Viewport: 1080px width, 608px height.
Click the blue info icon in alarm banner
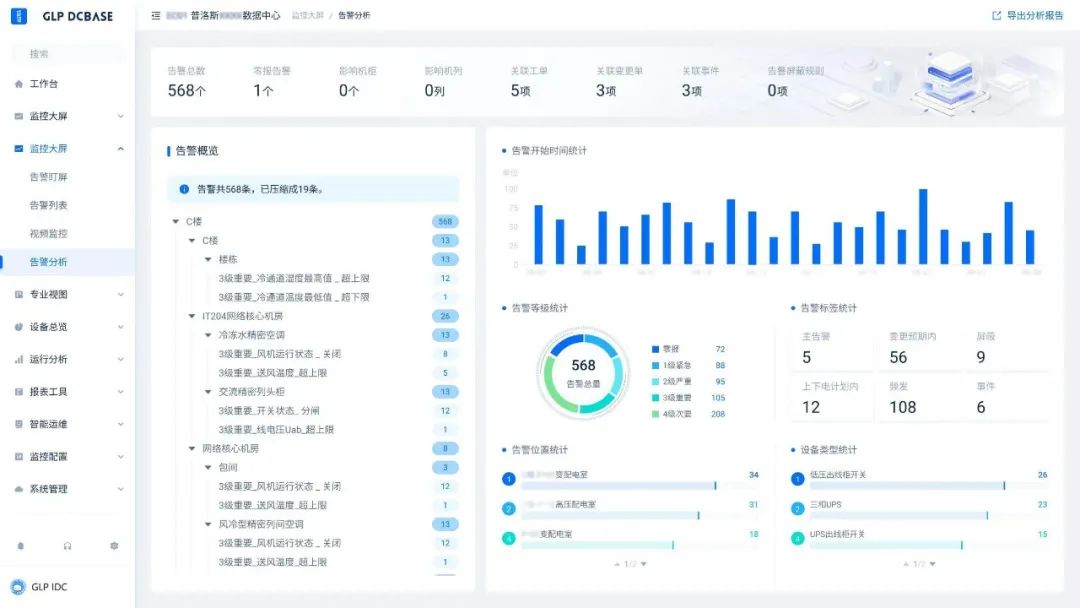184,189
